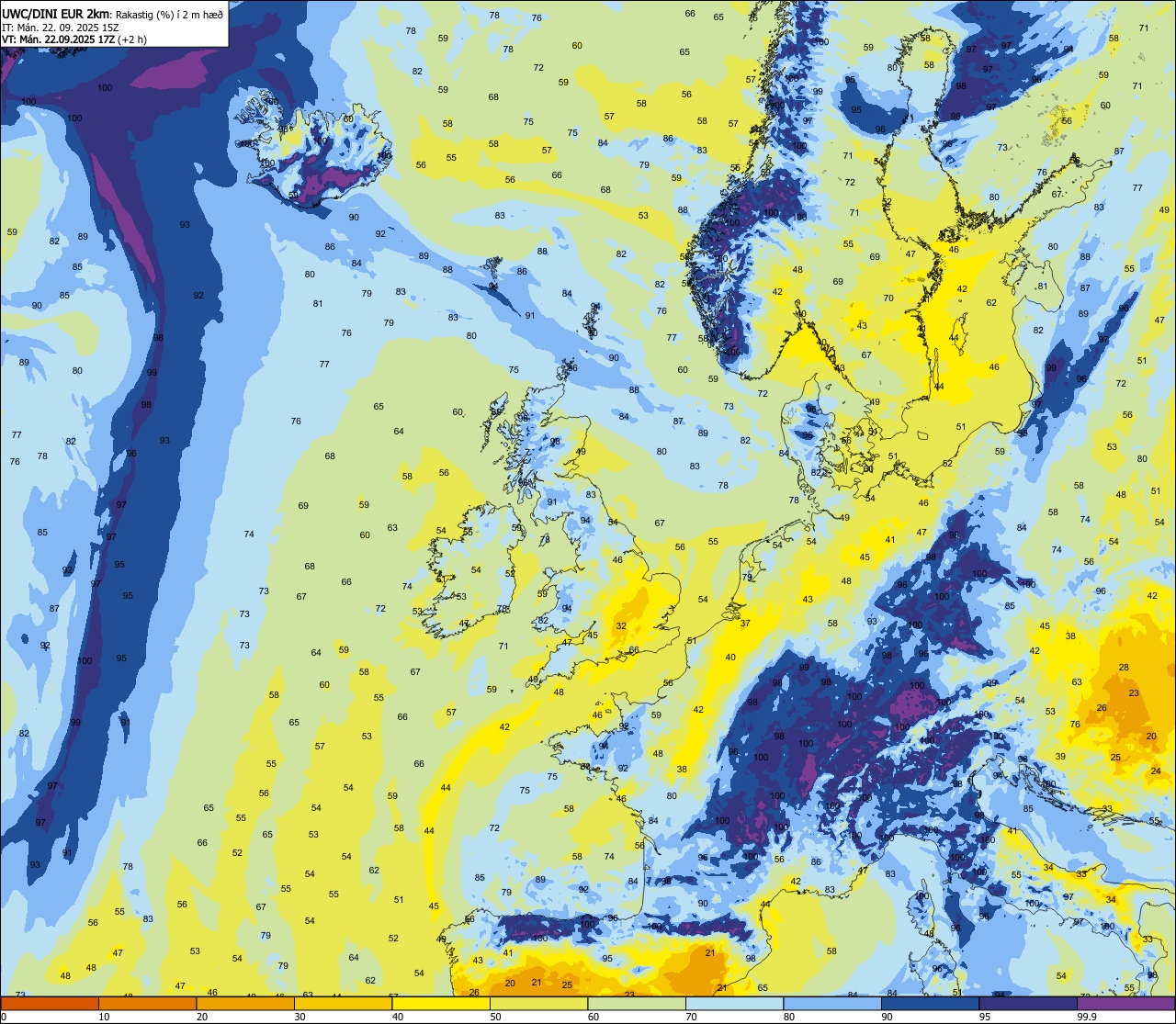Click the valid time line "VT: Mán. 22.09.2025 17Z"
1176x1024 pixels.
click(x=60, y=39)
